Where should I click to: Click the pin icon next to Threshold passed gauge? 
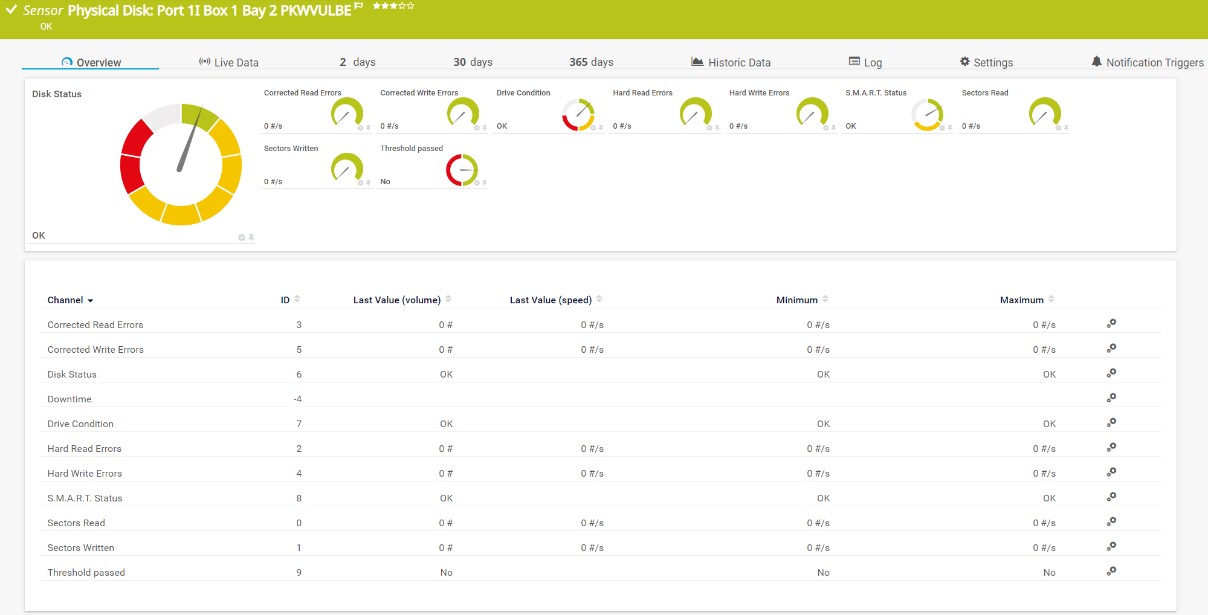coord(484,184)
